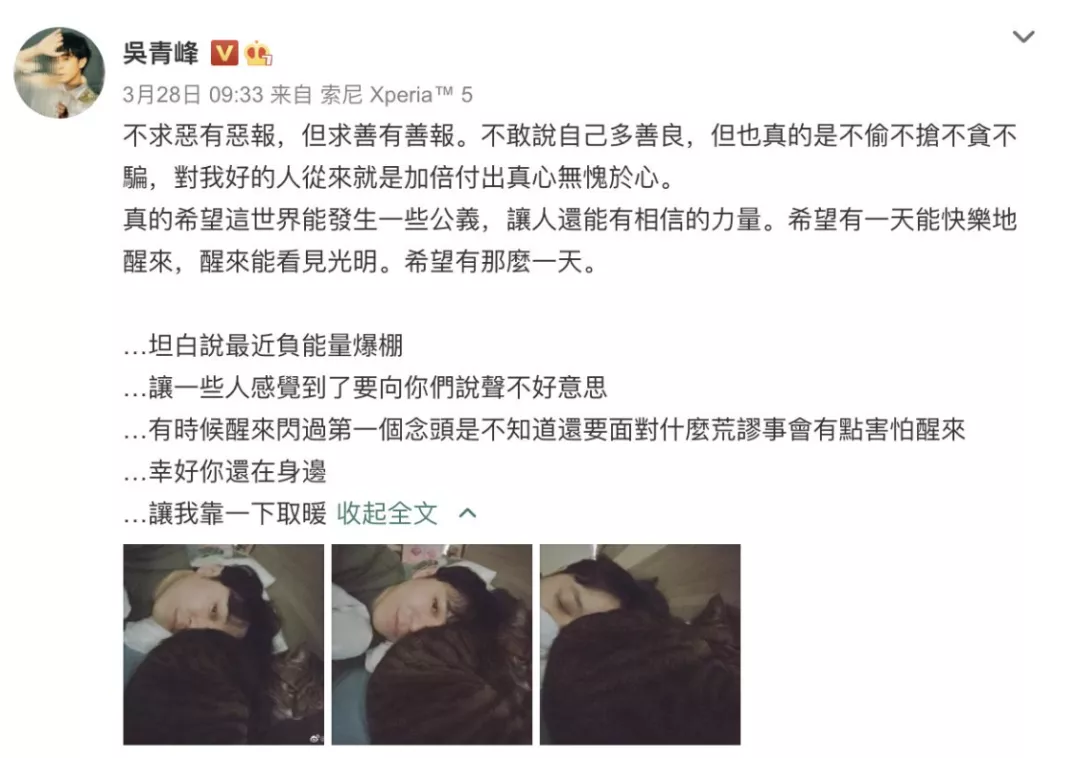Select the text 讓我靠一下取暖

238,514
